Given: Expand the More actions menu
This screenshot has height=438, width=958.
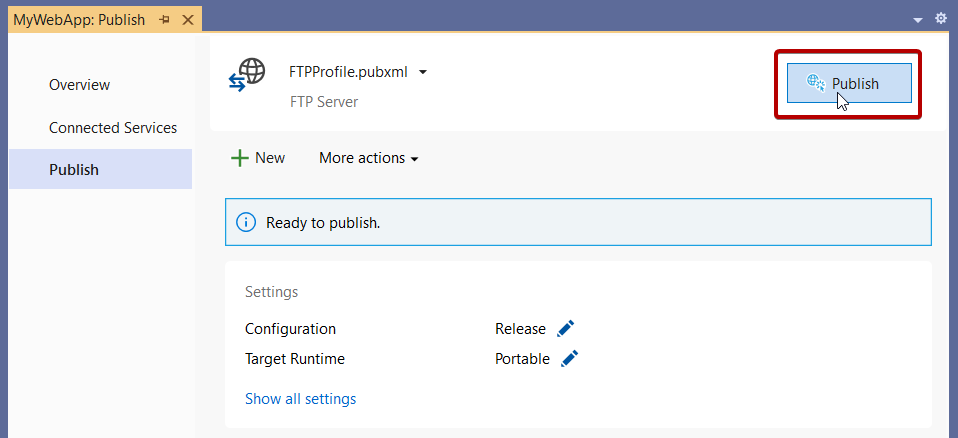Looking at the screenshot, I should (368, 158).
